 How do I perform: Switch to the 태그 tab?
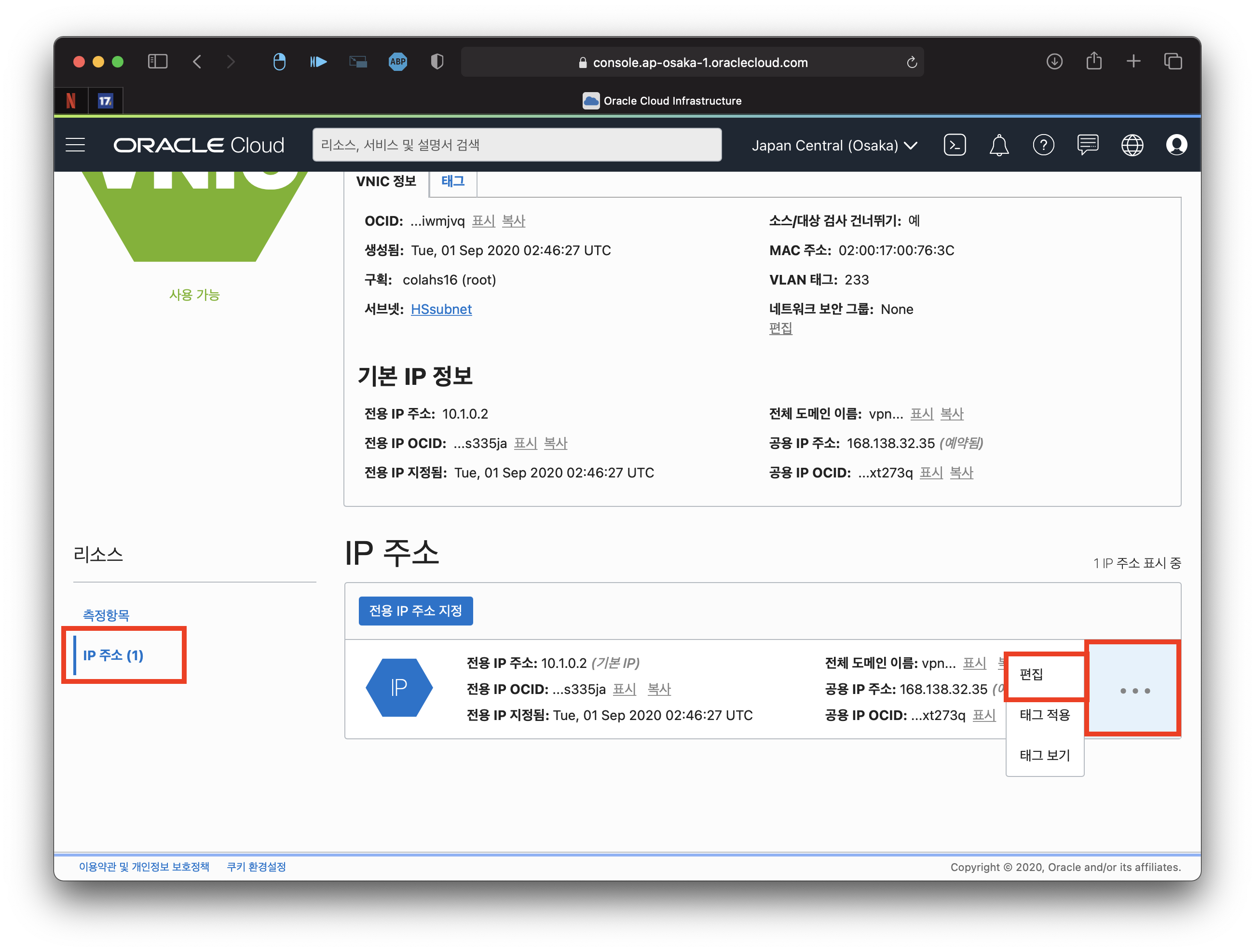pos(453,181)
